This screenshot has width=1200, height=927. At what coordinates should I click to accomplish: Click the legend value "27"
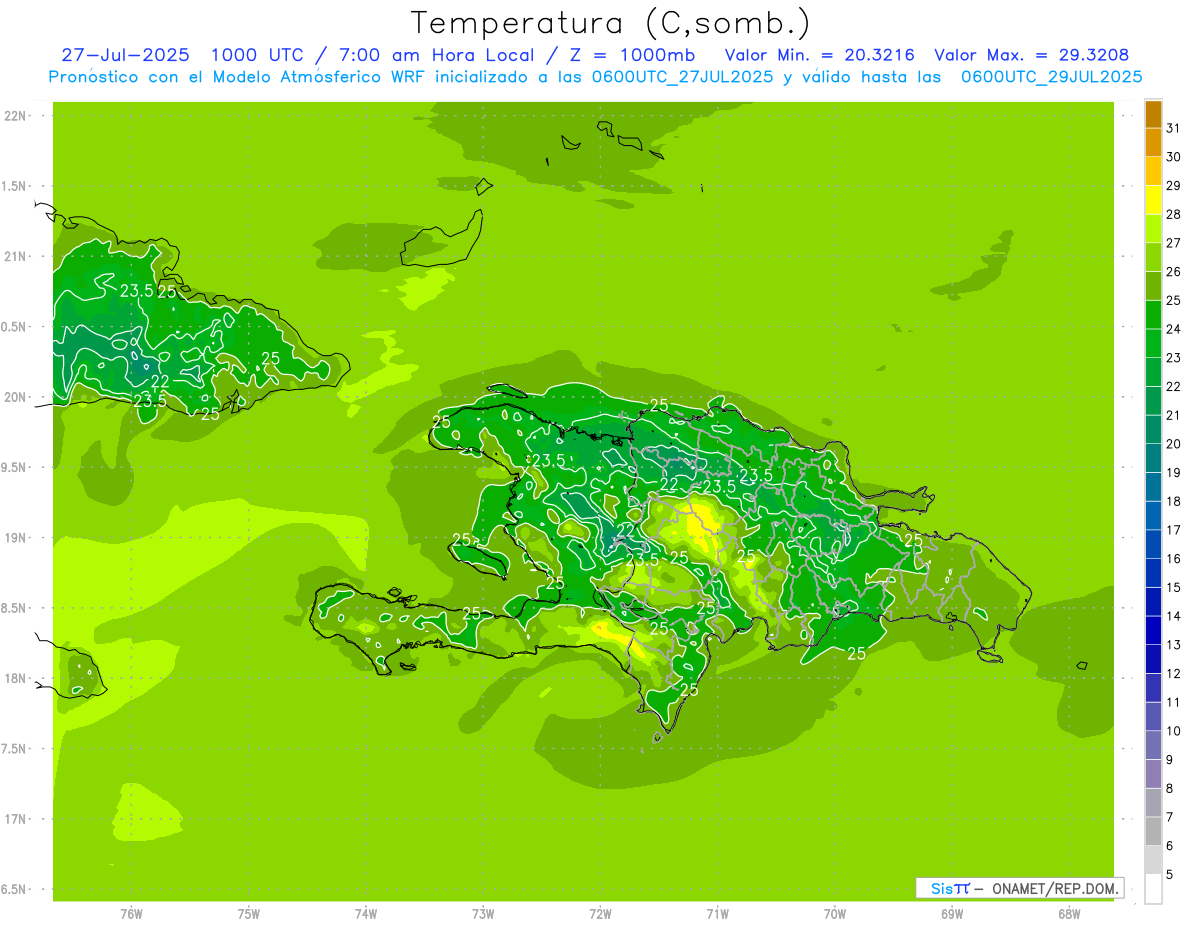coord(1173,243)
